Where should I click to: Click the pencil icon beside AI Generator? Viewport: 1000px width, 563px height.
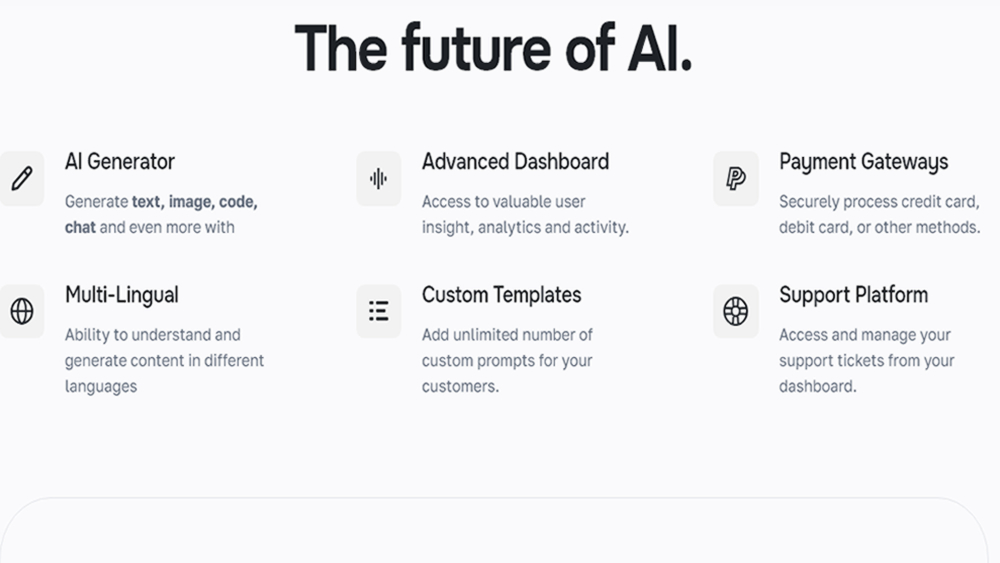[x=22, y=179]
